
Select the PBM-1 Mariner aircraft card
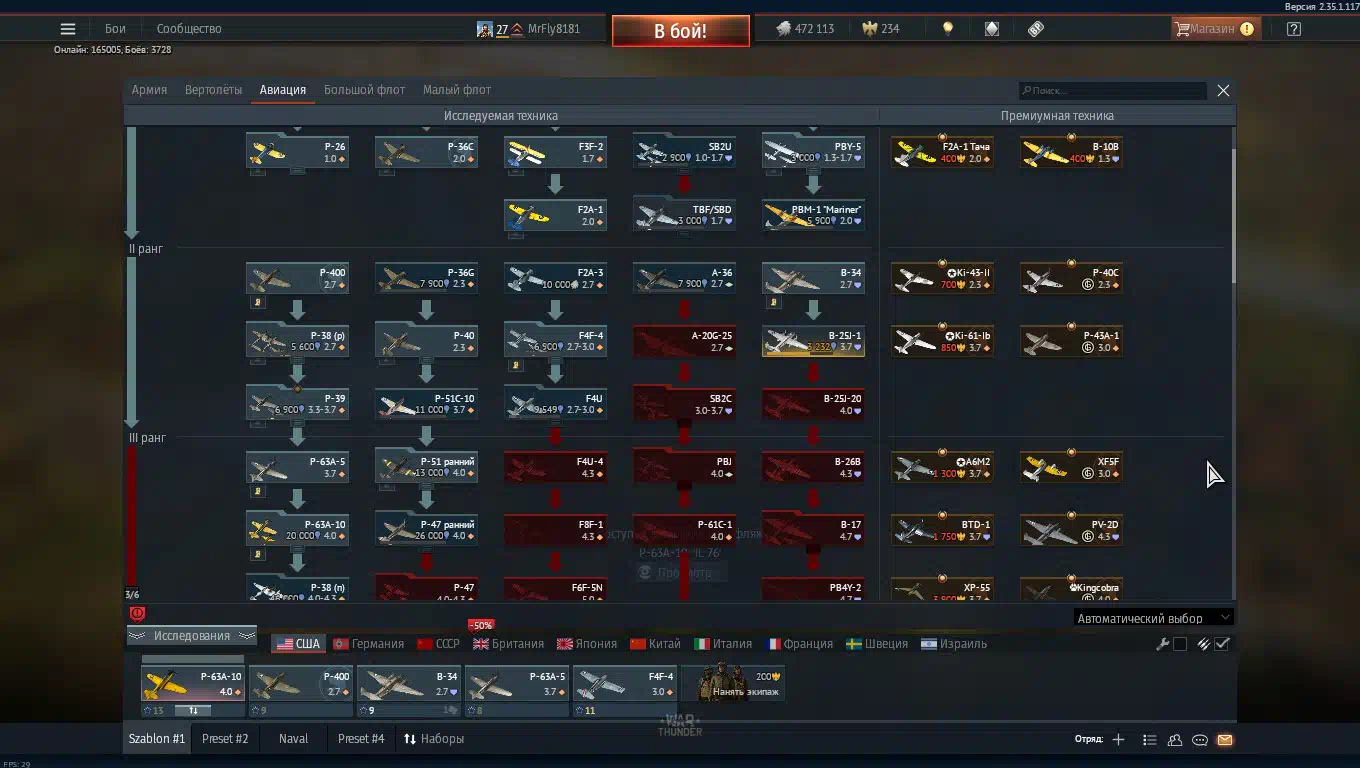(x=814, y=215)
